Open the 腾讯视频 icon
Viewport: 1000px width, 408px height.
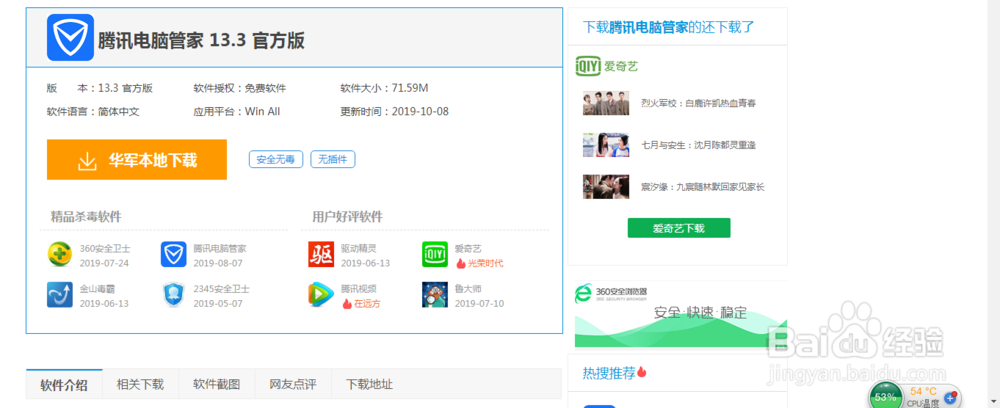pyautogui.click(x=321, y=295)
